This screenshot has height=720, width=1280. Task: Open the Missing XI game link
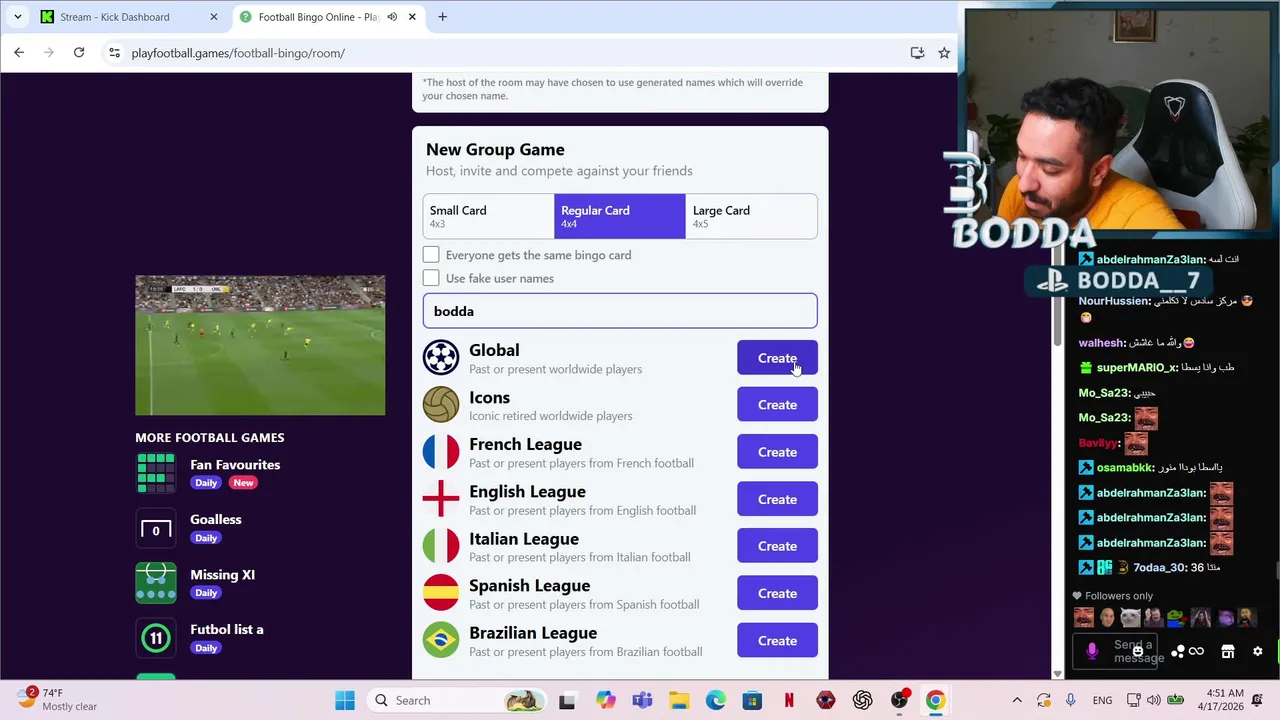coord(222,575)
